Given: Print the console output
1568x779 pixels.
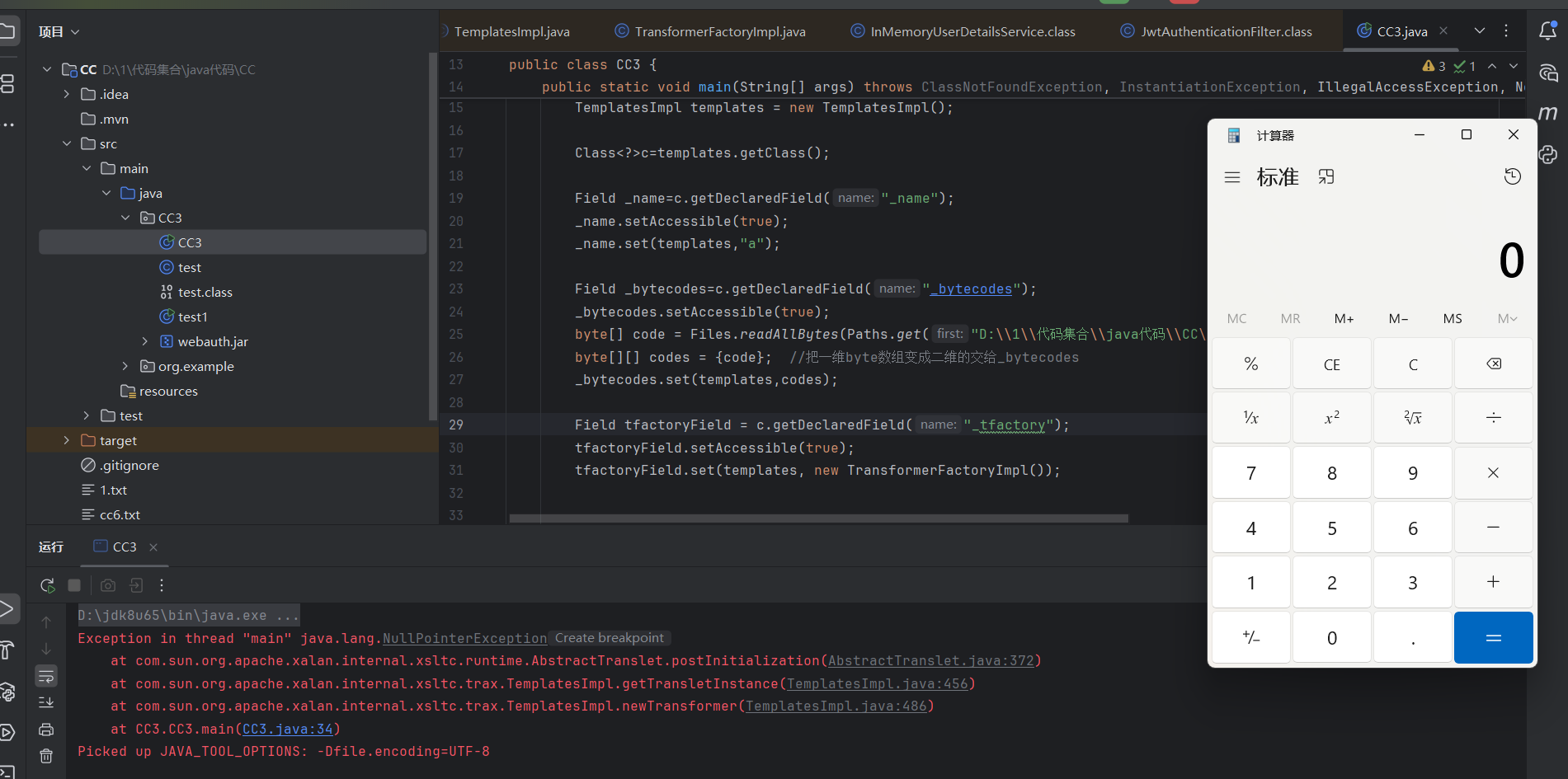Looking at the screenshot, I should coord(46,730).
